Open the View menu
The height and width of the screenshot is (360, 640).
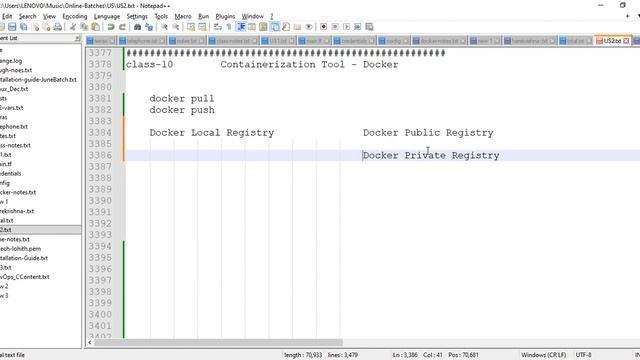(49, 16)
